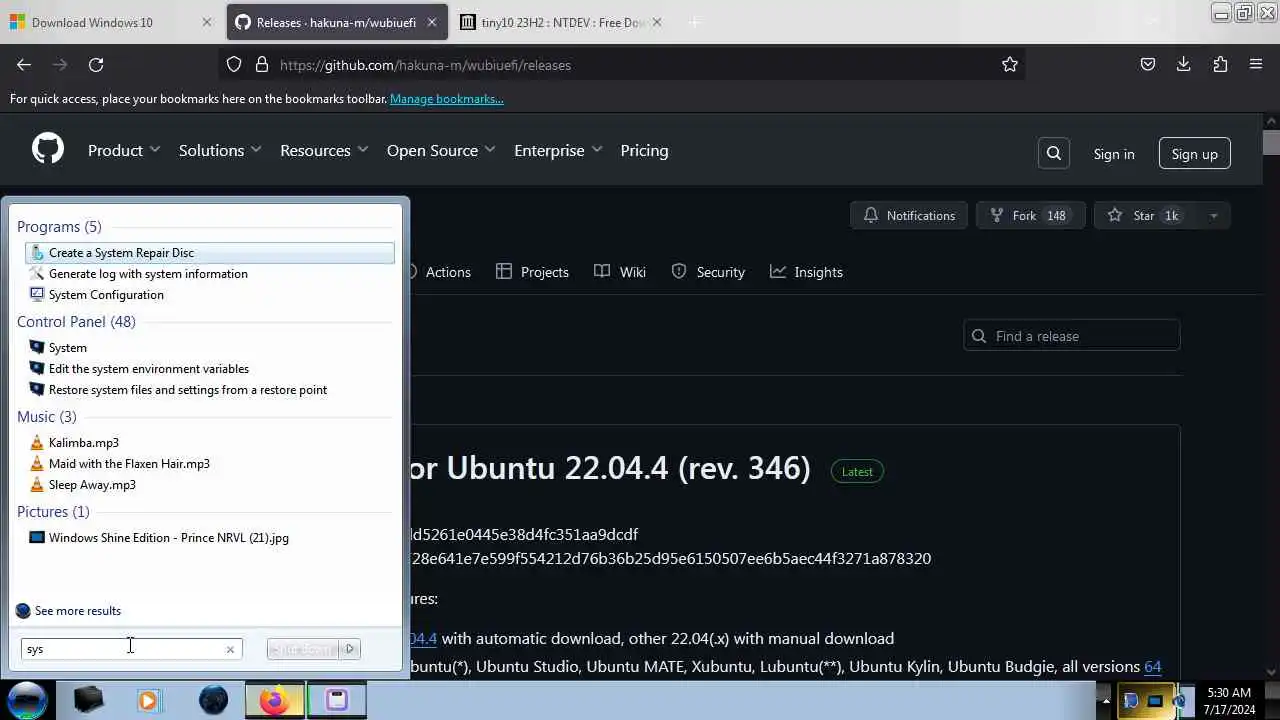The image size is (1280, 720).
Task: Open the dark globe taskbar icon
Action: tap(213, 700)
